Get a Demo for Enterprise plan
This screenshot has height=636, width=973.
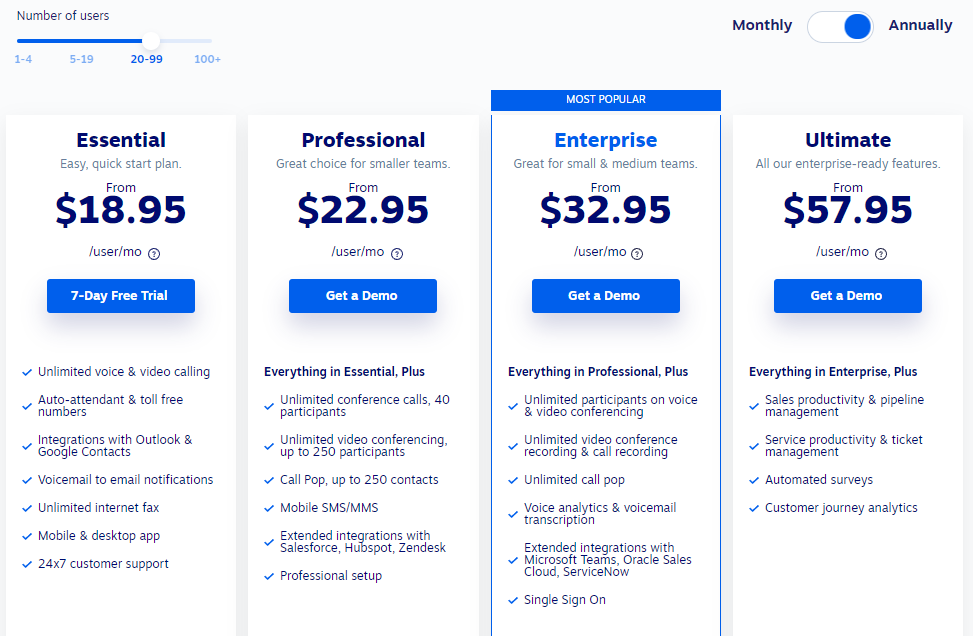(x=606, y=296)
